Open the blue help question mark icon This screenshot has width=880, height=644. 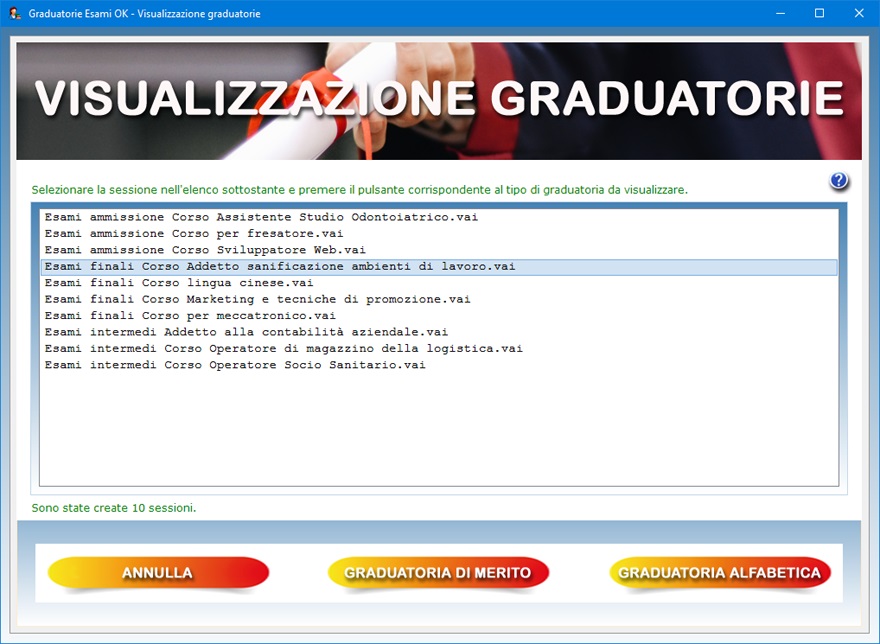[838, 181]
